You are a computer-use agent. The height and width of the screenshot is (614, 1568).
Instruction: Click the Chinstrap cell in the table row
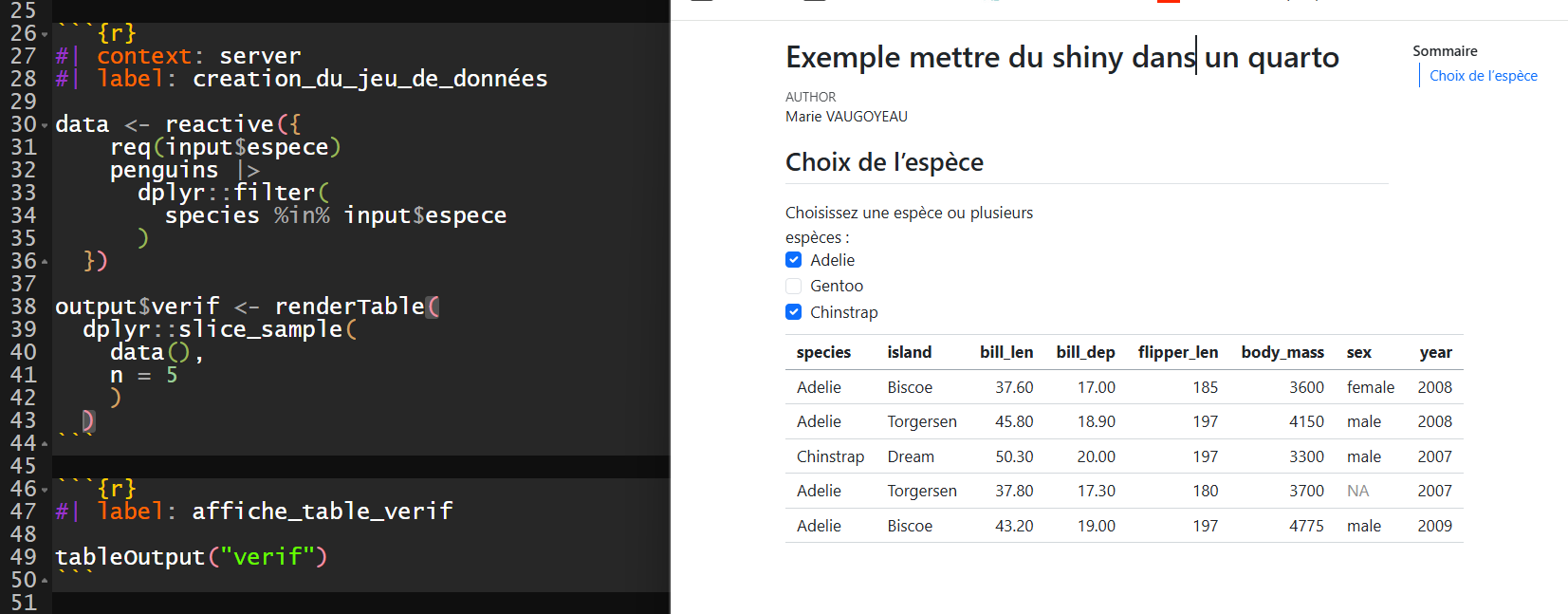830,456
